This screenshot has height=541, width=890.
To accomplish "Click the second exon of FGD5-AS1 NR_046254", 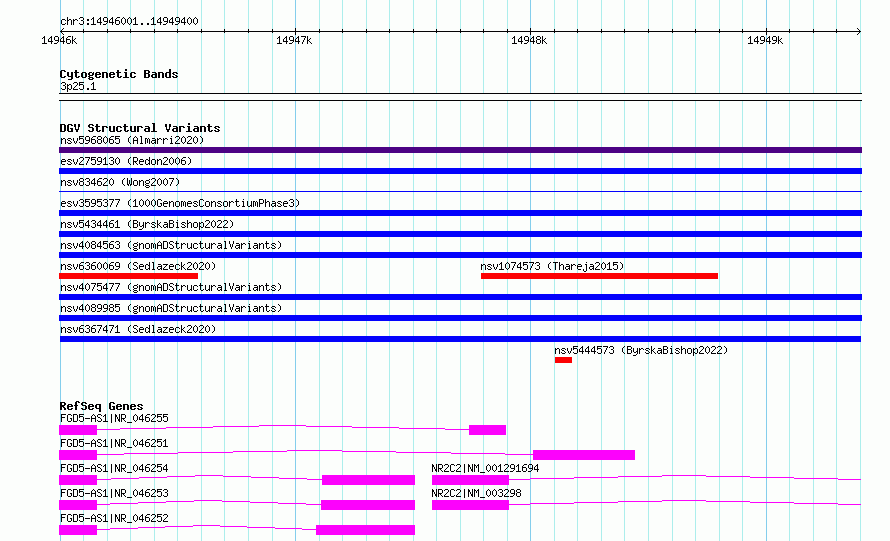I will (368, 480).
